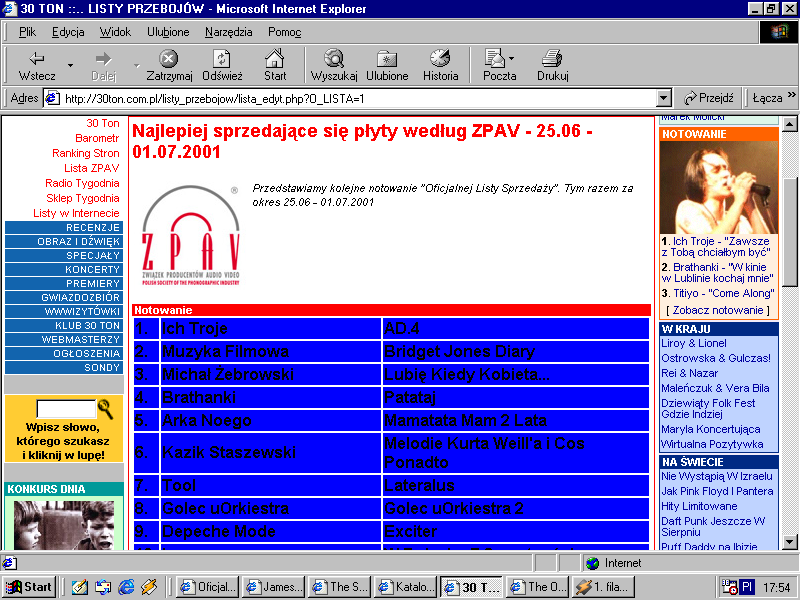Image resolution: width=800 pixels, height=600 pixels.
Task: Switch to the Katalo... taskbar window
Action: [x=406, y=587]
